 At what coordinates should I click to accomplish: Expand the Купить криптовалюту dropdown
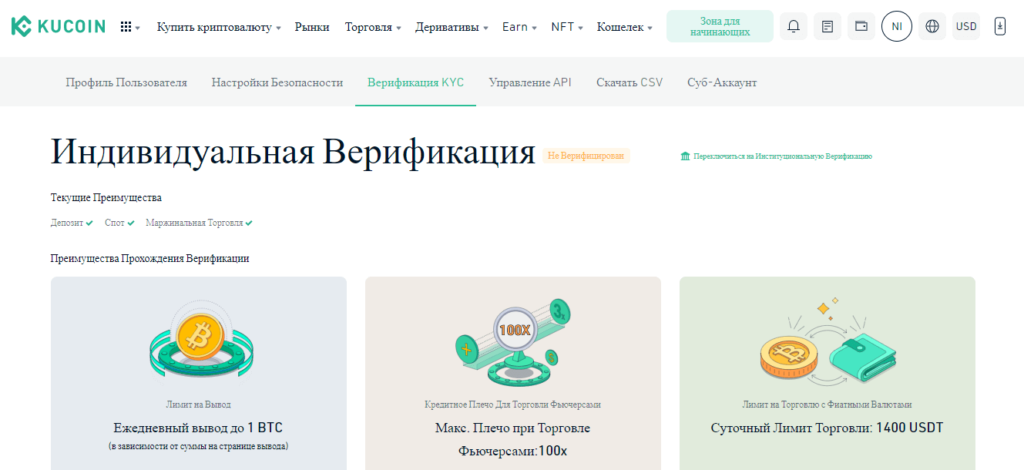218,27
